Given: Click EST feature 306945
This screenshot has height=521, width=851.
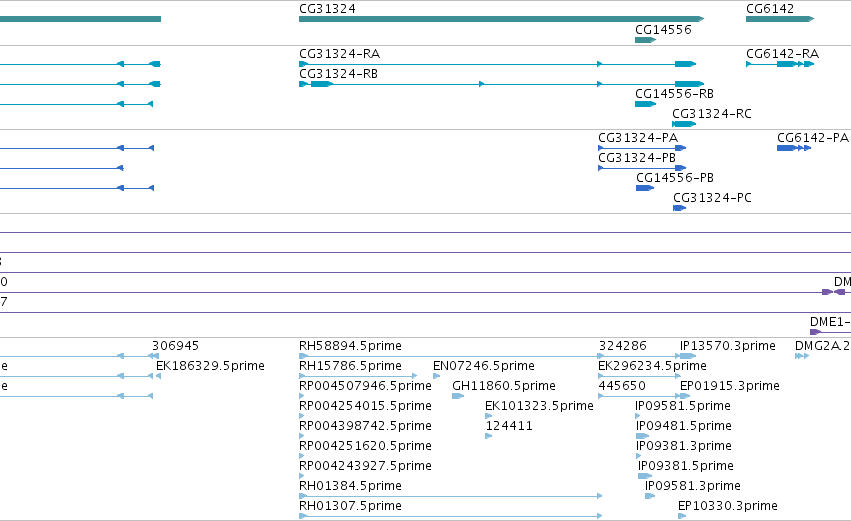Looking at the screenshot, I should [175, 346].
